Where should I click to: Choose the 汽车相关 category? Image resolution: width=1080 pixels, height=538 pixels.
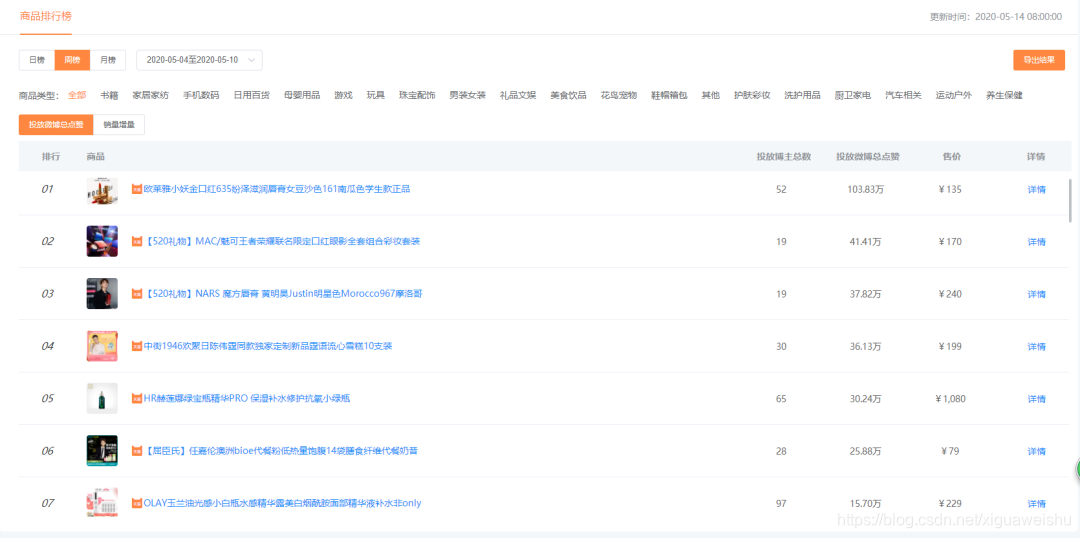[903, 95]
